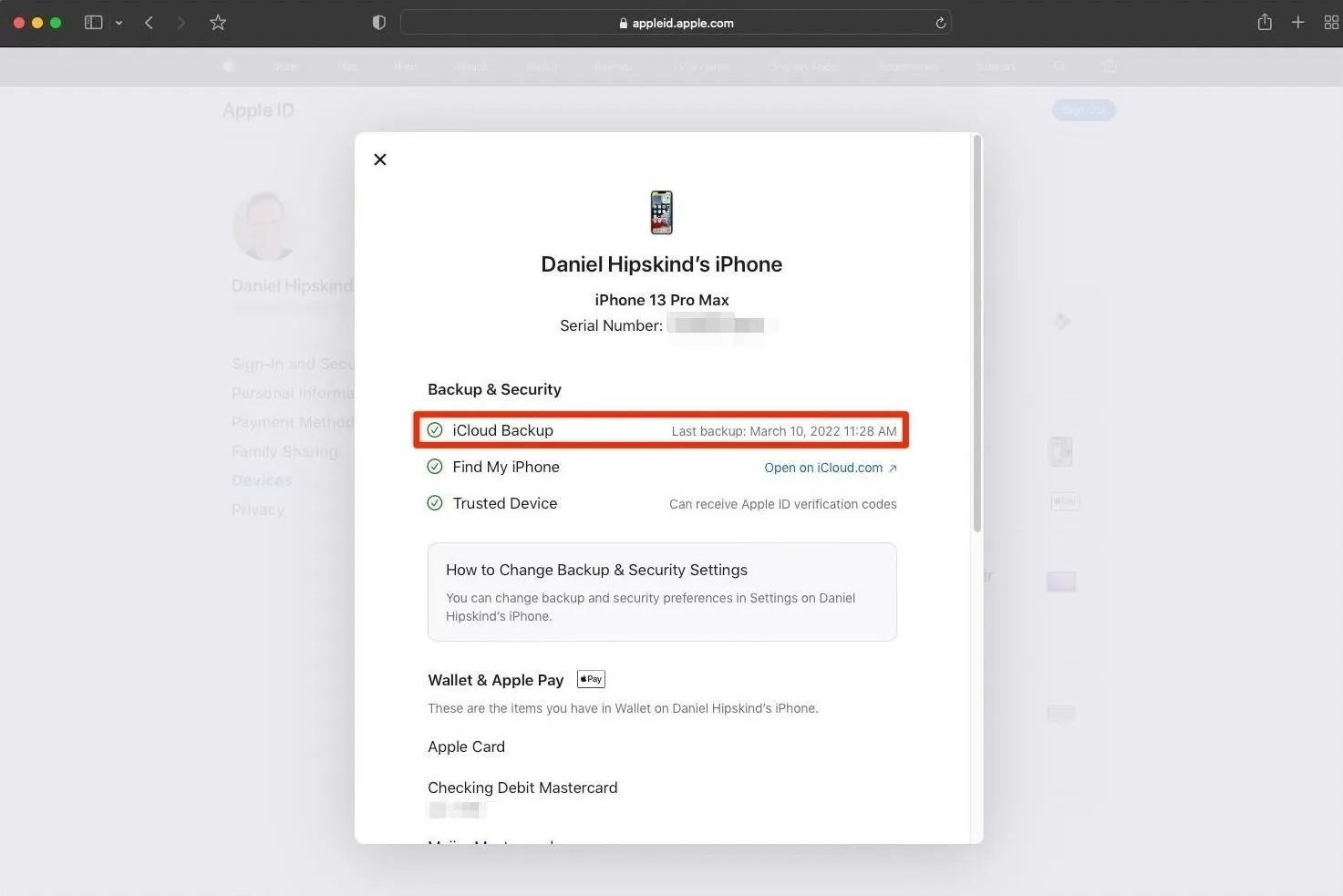Click 'How to Change Backup & Security Settings' heading
Image resolution: width=1343 pixels, height=896 pixels.
point(596,570)
